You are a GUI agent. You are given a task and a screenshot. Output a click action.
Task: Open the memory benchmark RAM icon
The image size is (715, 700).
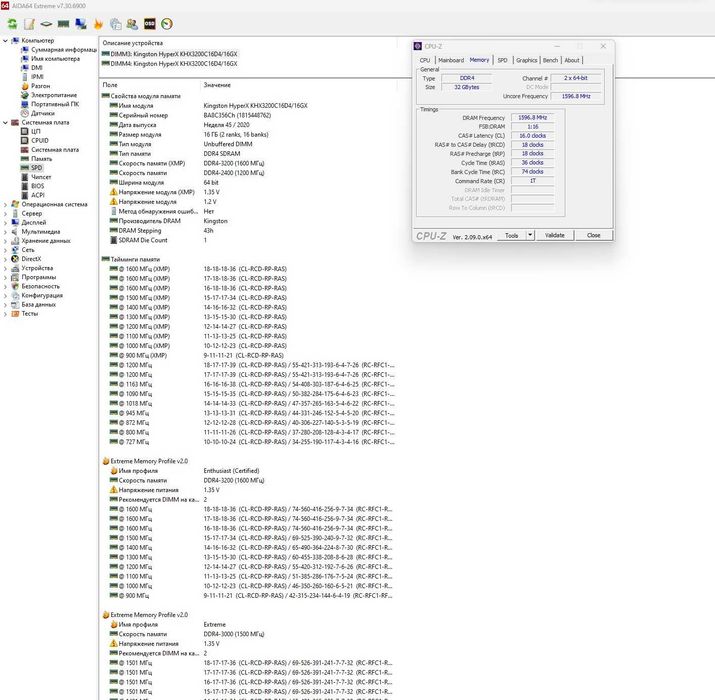coord(63,24)
